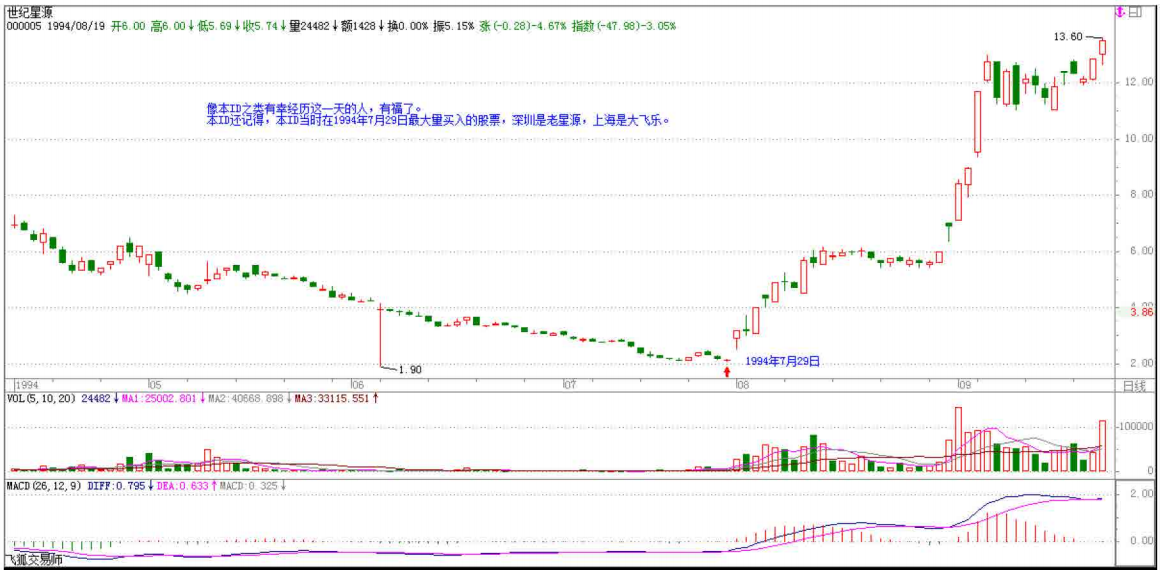Click the 1.90 low price label

tap(409, 369)
